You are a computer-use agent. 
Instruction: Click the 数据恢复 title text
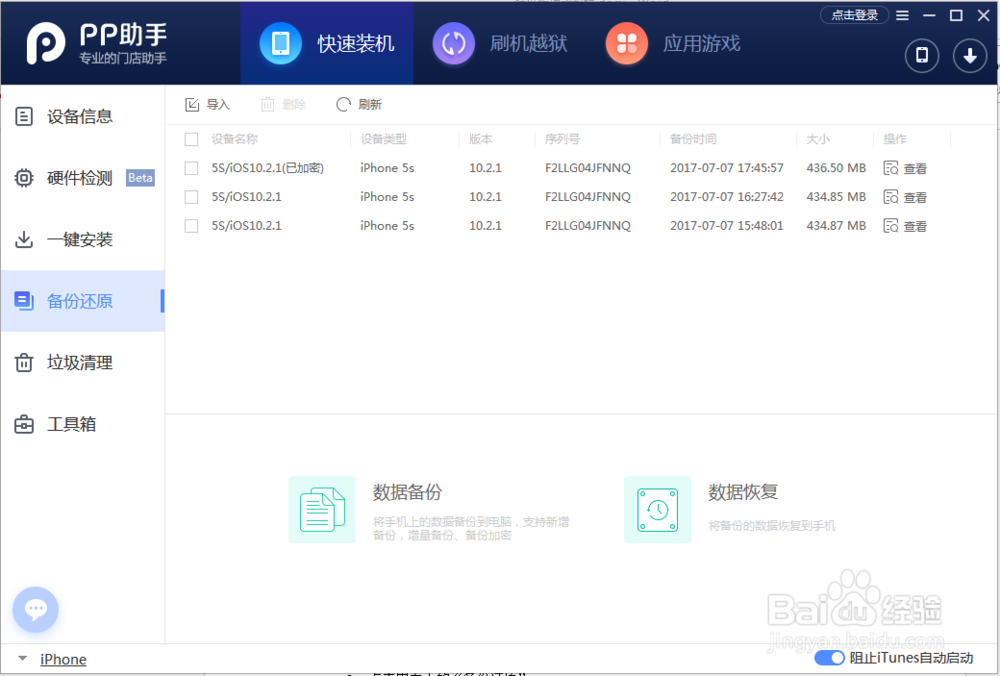(x=743, y=492)
